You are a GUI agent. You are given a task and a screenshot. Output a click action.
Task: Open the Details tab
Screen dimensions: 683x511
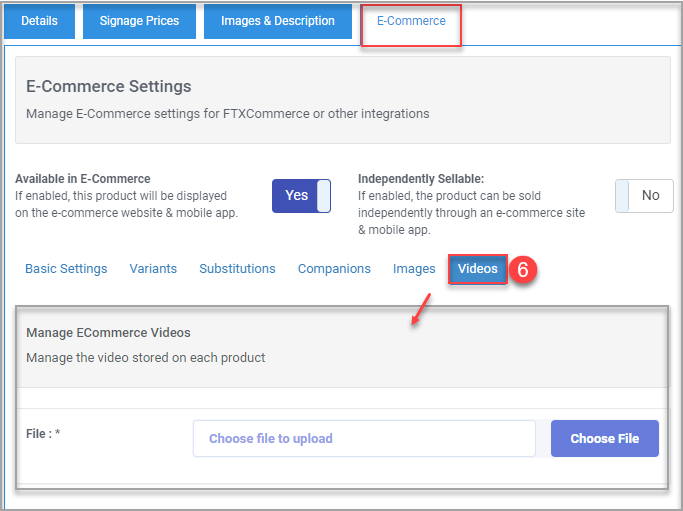click(39, 21)
